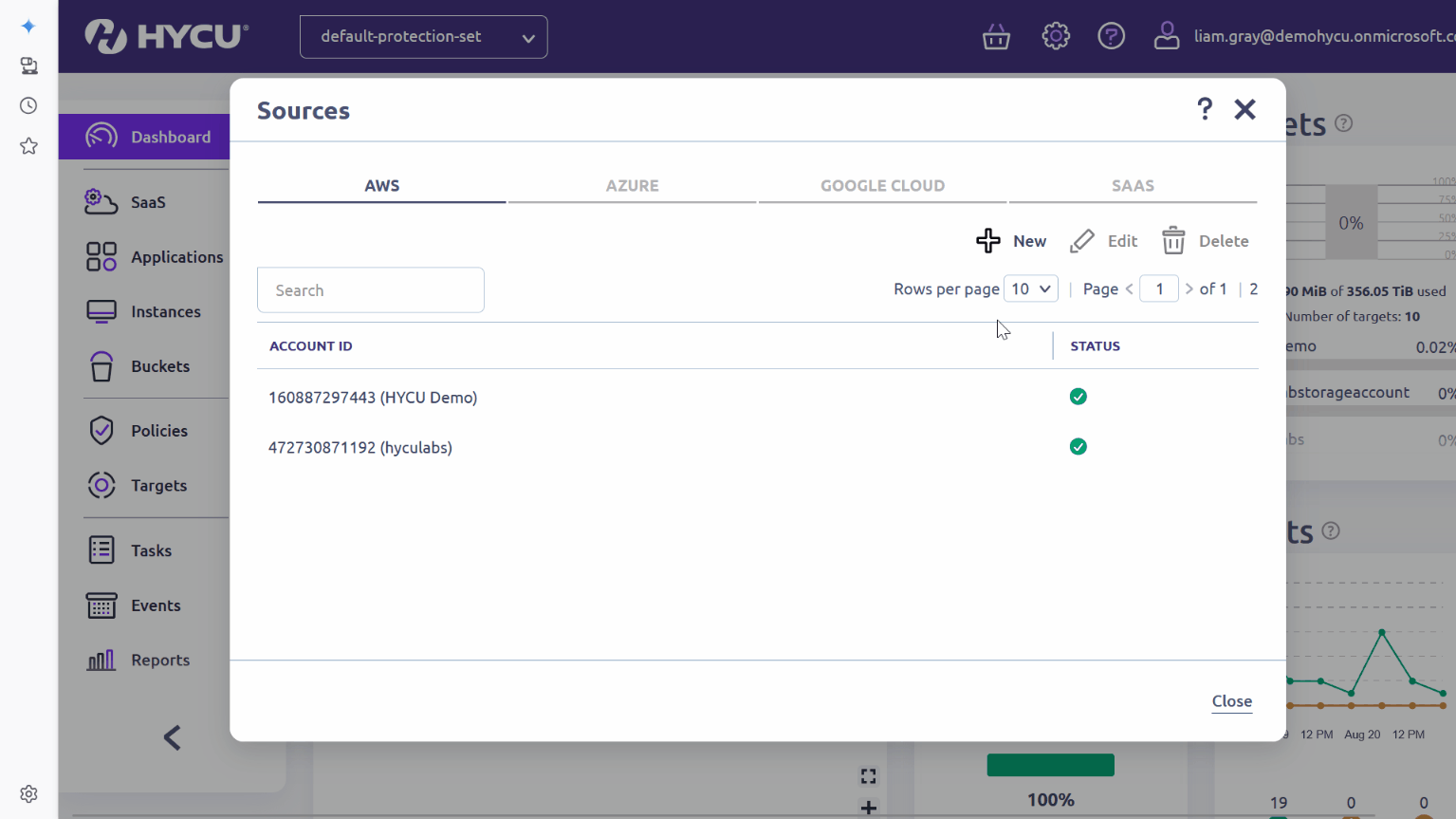This screenshot has height=819, width=1456.
Task: Go to next page arrow
Action: pyautogui.click(x=1189, y=289)
